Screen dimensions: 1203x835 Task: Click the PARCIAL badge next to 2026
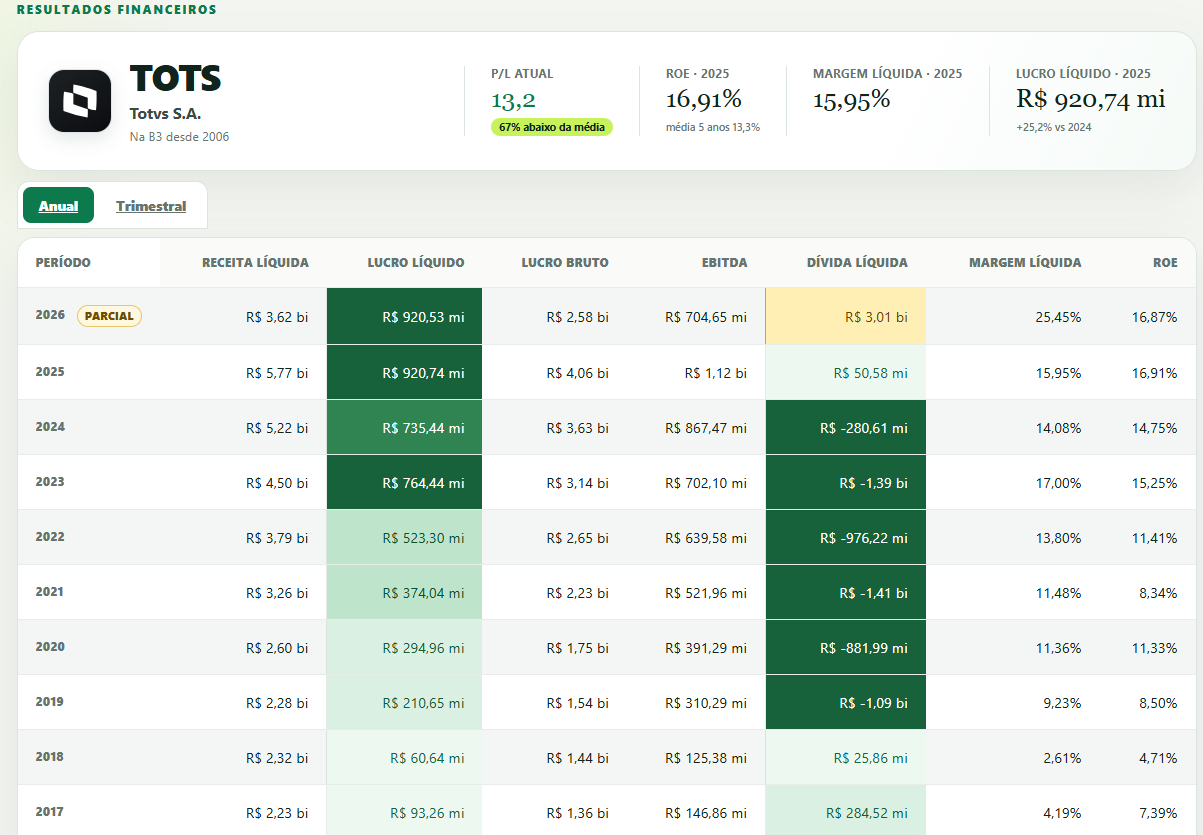pos(109,316)
